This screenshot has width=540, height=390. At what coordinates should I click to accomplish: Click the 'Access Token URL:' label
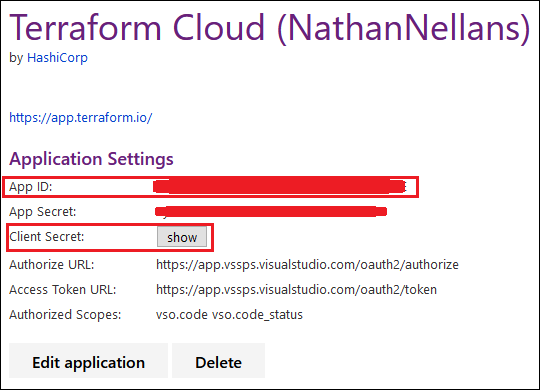point(63,290)
